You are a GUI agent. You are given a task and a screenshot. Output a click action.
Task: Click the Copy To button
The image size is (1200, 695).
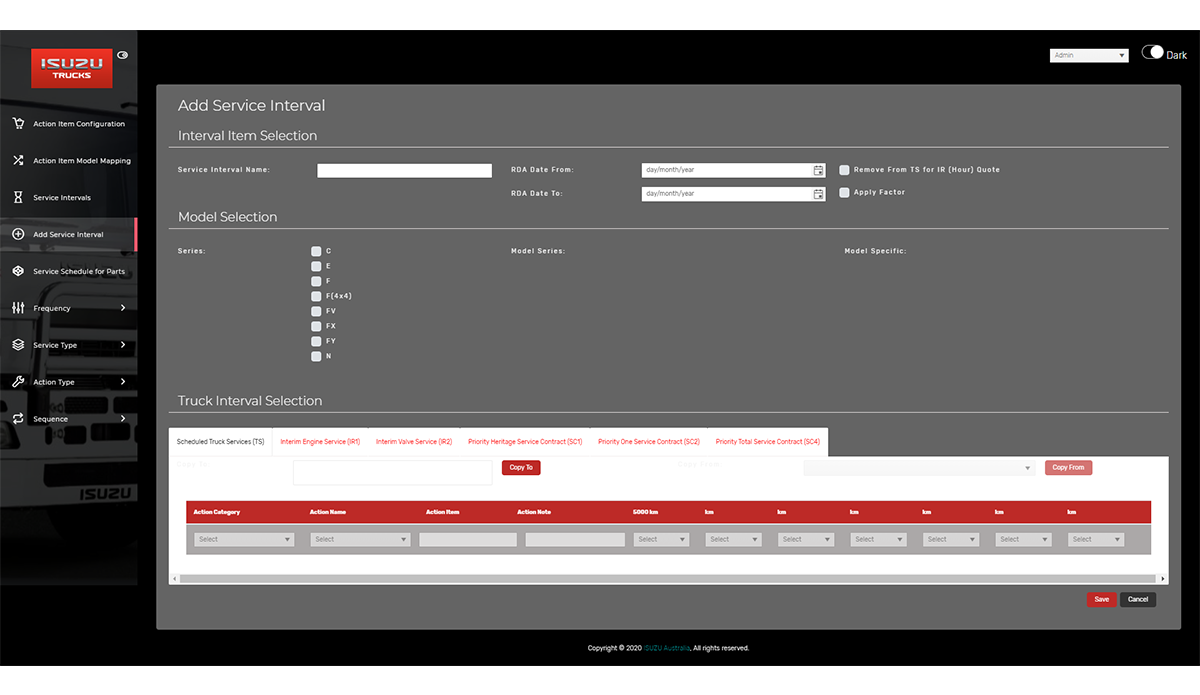coord(521,467)
